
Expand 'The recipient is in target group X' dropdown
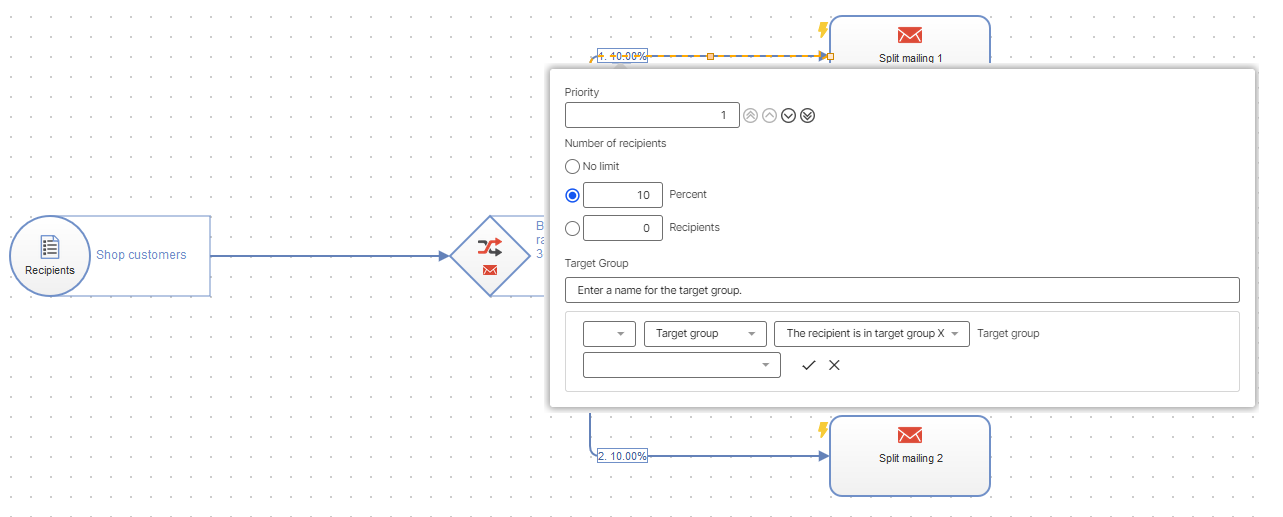[x=871, y=334]
